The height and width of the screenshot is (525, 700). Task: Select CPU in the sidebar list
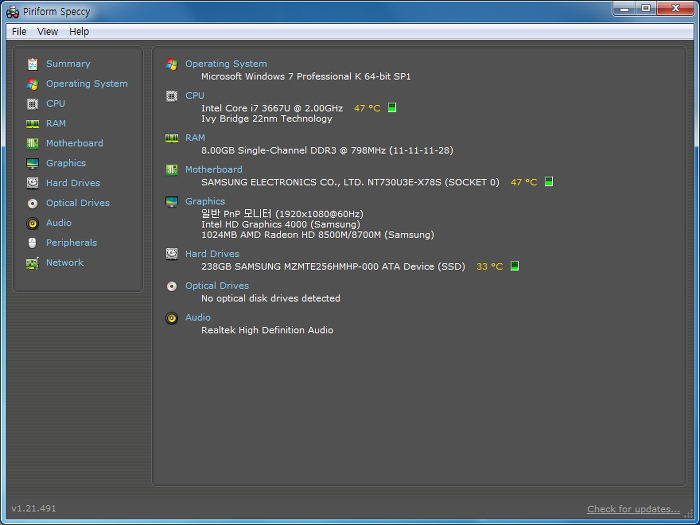point(55,104)
